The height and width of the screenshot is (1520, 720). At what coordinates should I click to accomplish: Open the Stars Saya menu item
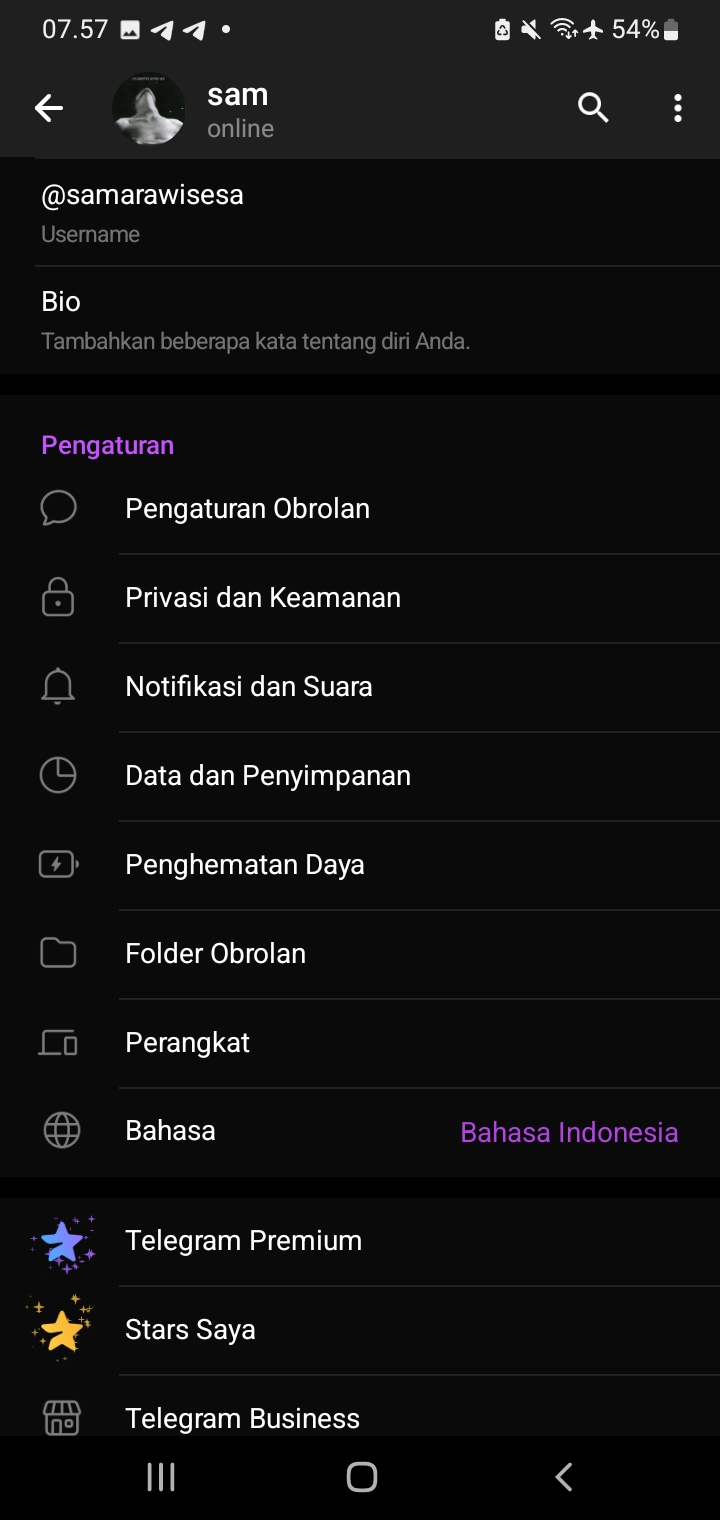[x=190, y=1329]
